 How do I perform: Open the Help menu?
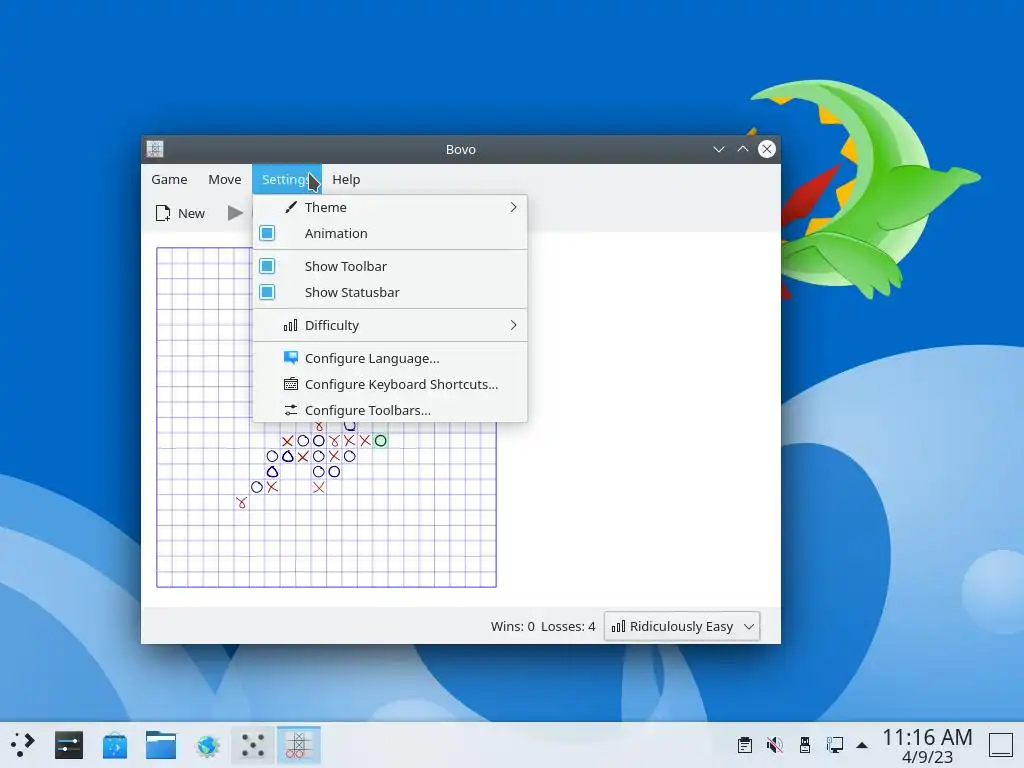click(x=345, y=179)
